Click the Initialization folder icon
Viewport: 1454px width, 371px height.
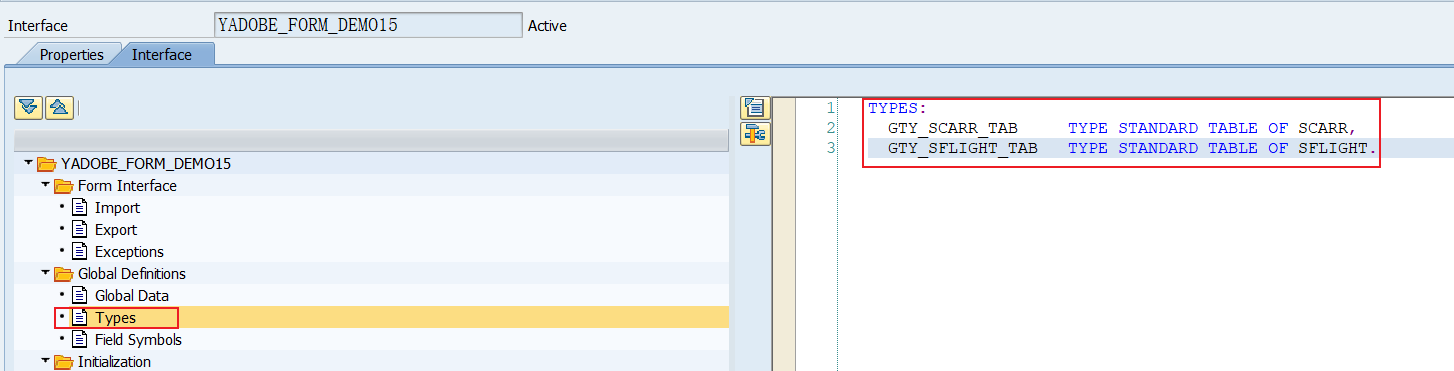tap(63, 362)
